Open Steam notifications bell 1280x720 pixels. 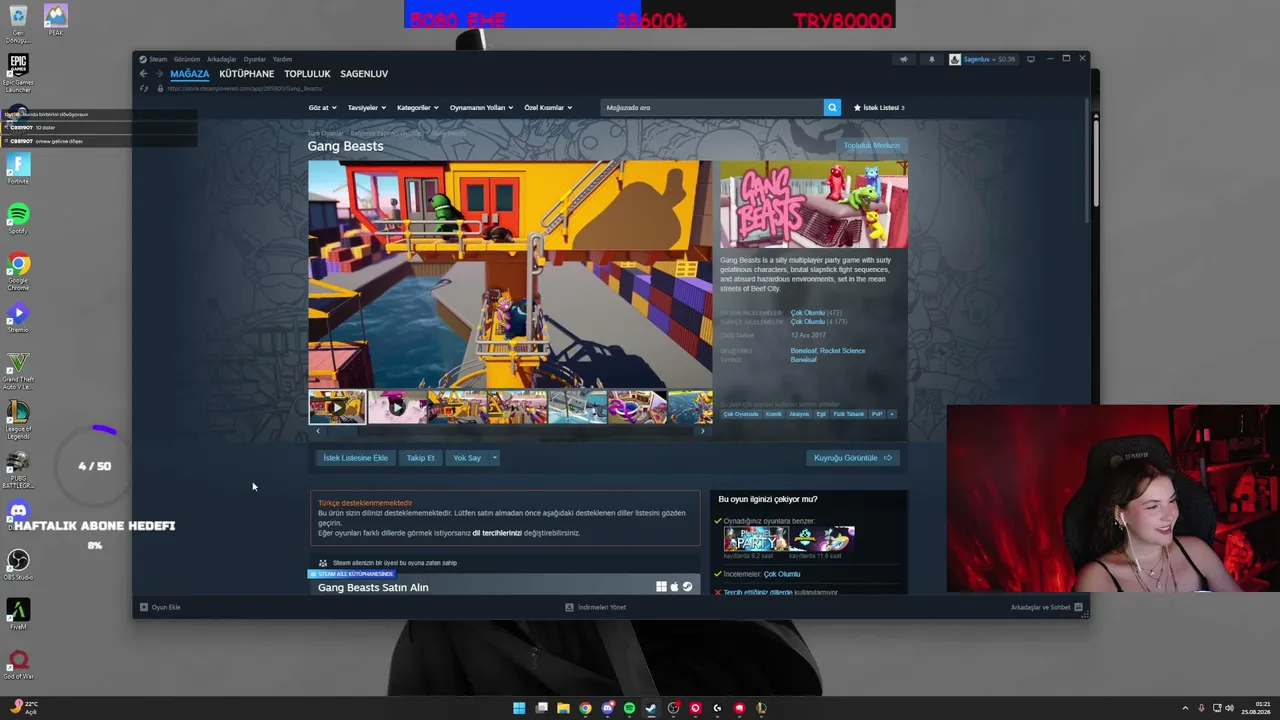pyautogui.click(x=931, y=59)
